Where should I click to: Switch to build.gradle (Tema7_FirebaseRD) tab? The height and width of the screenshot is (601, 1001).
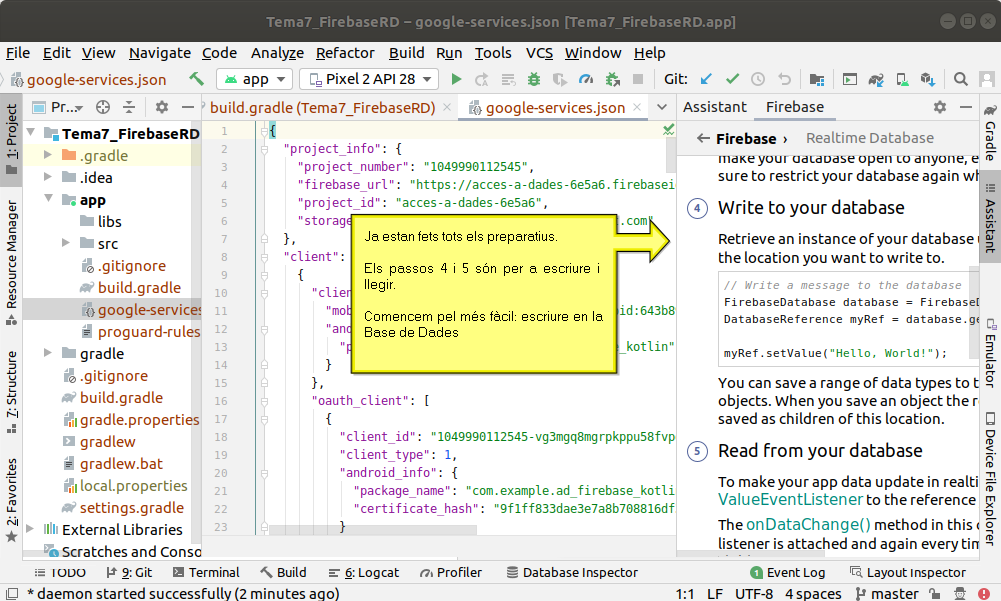point(322,108)
